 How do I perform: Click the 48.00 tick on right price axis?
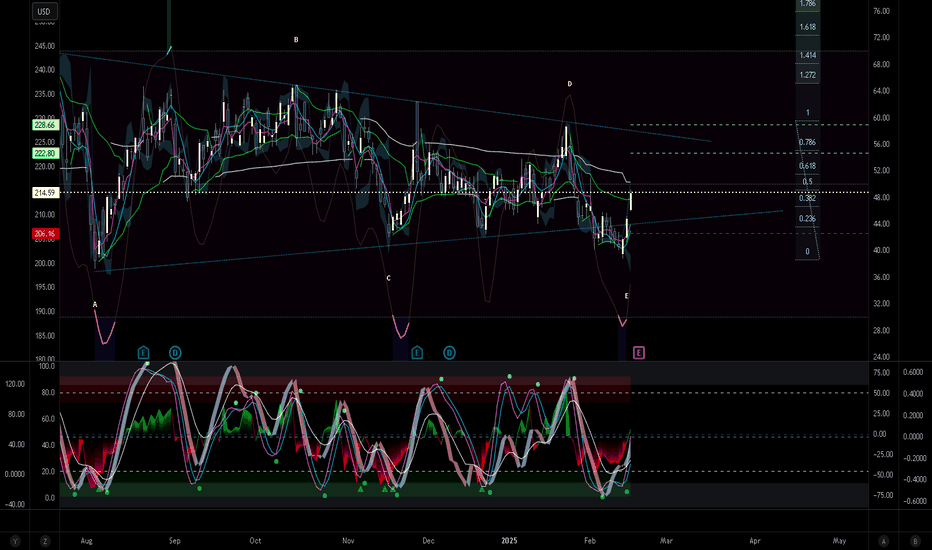(881, 197)
